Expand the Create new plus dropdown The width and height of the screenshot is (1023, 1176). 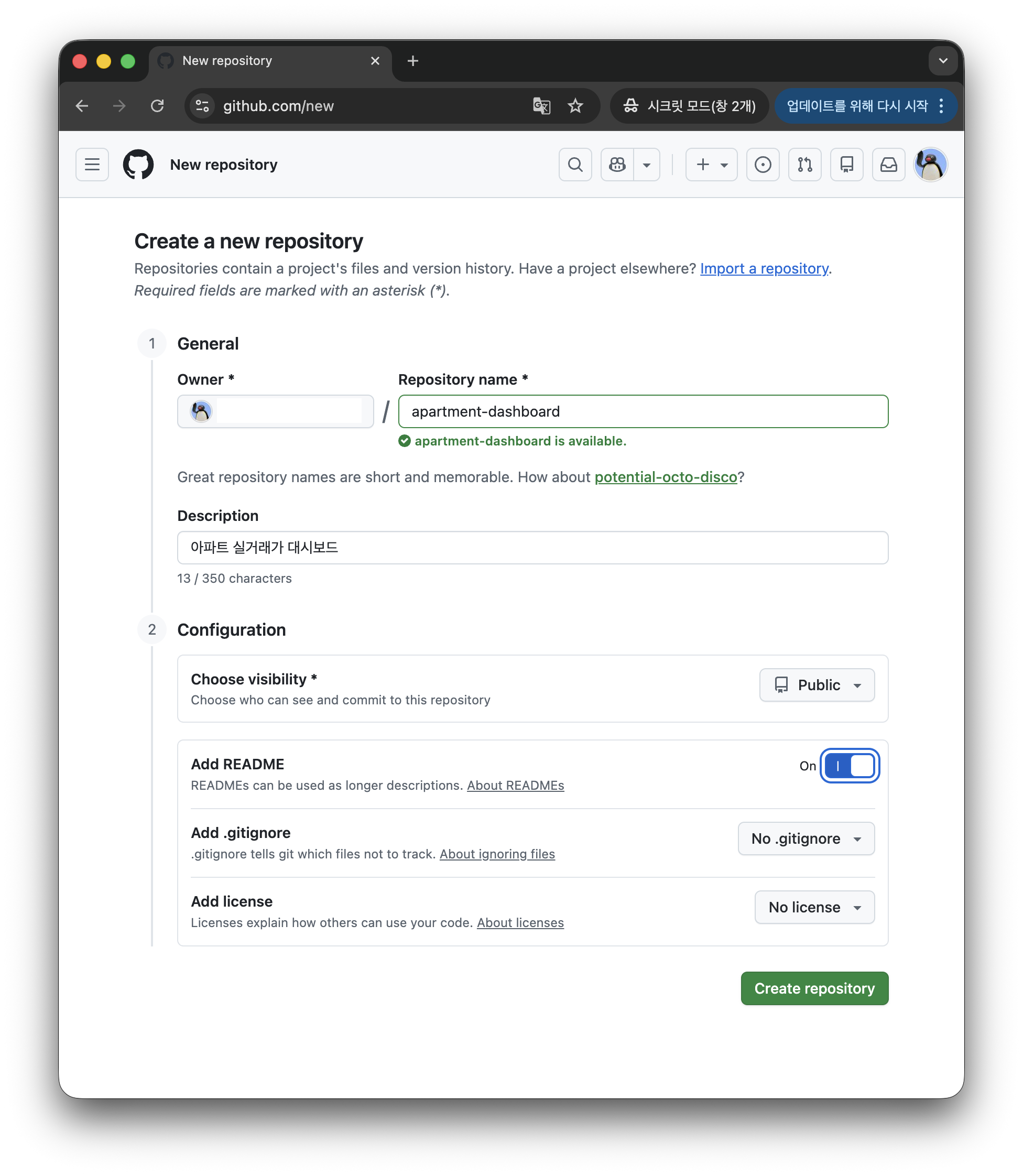coord(711,165)
